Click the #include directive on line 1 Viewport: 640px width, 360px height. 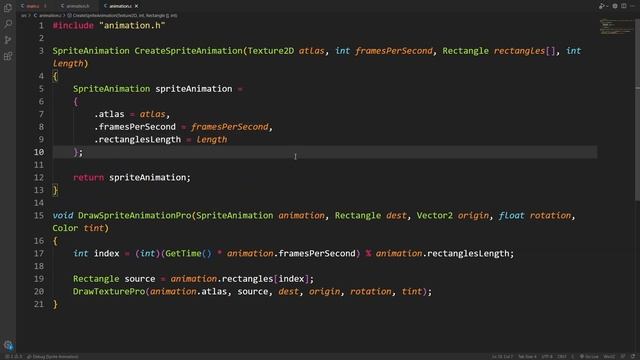pos(73,25)
